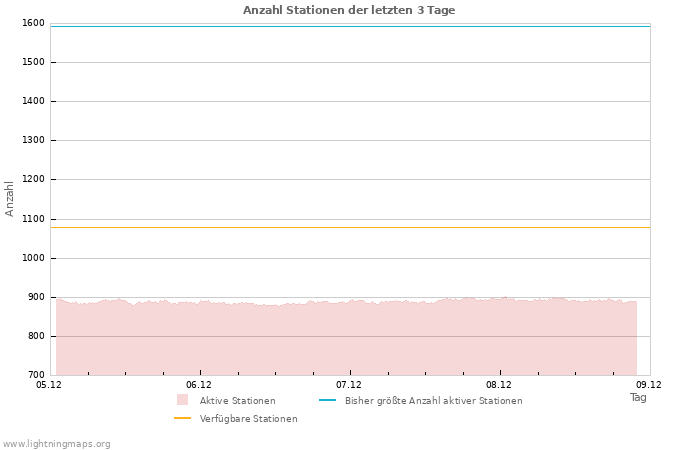Click the pink Aktive Stationen legend swatch
700x450 pixels.
coord(182,400)
